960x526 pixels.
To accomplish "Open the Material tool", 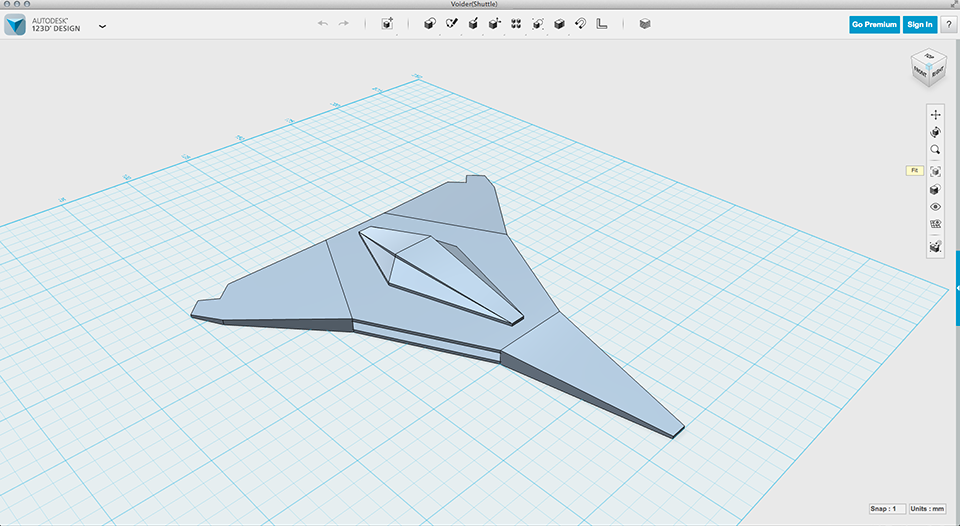I will pyautogui.click(x=645, y=24).
